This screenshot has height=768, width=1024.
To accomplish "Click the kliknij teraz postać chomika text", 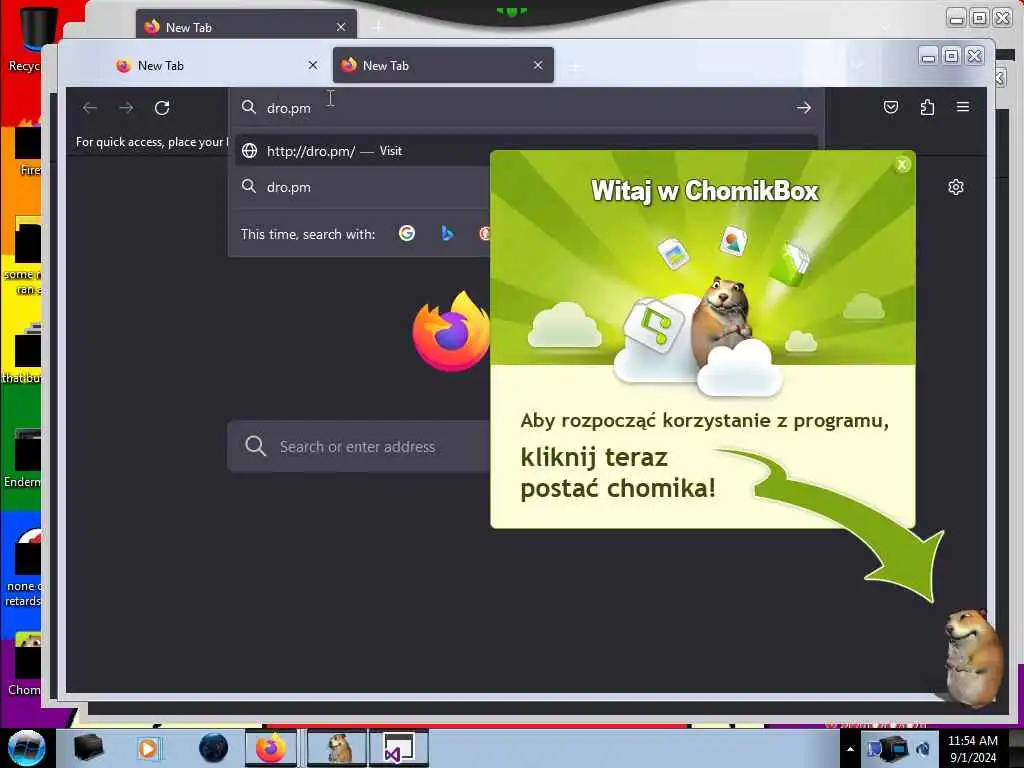I will pyautogui.click(x=618, y=473).
